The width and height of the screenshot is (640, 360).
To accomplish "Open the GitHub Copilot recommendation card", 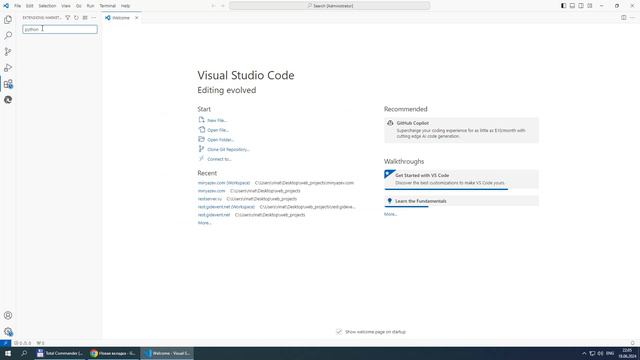I will click(x=461, y=130).
